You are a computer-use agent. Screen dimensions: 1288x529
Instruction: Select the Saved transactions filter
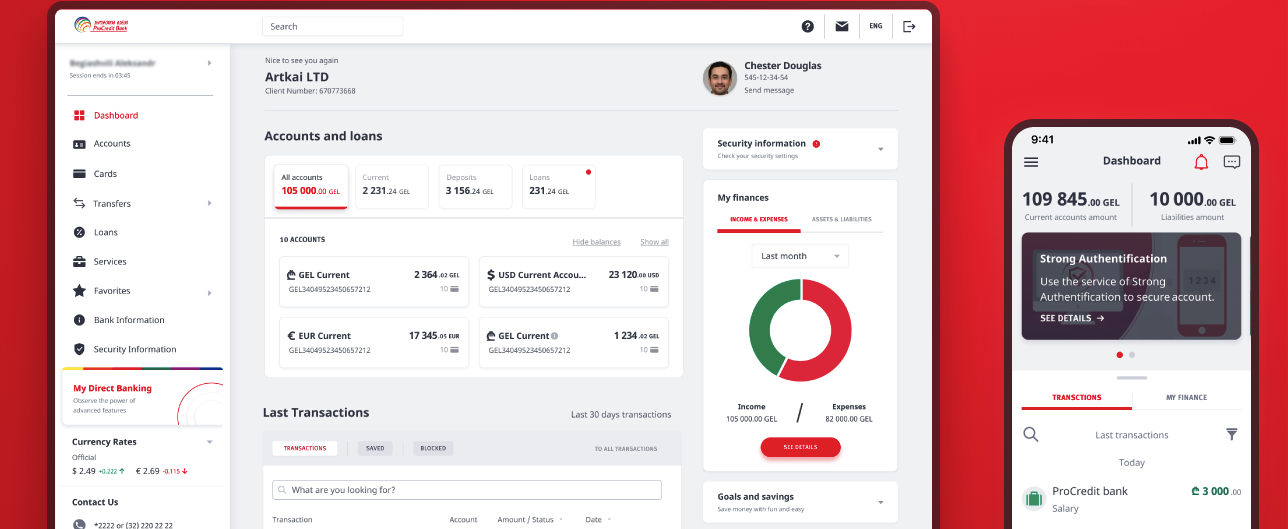point(375,449)
